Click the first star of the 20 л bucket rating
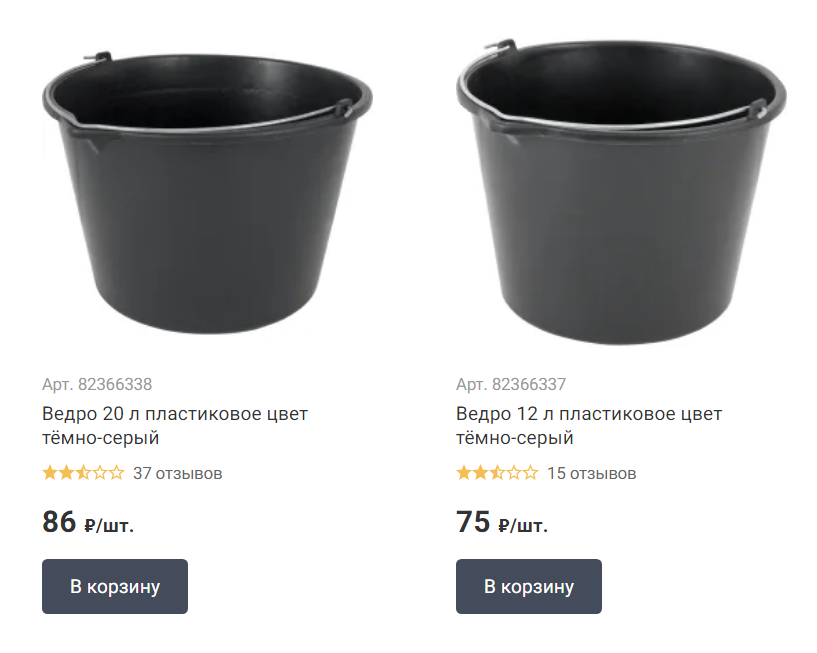The image size is (817, 653). coord(50,473)
